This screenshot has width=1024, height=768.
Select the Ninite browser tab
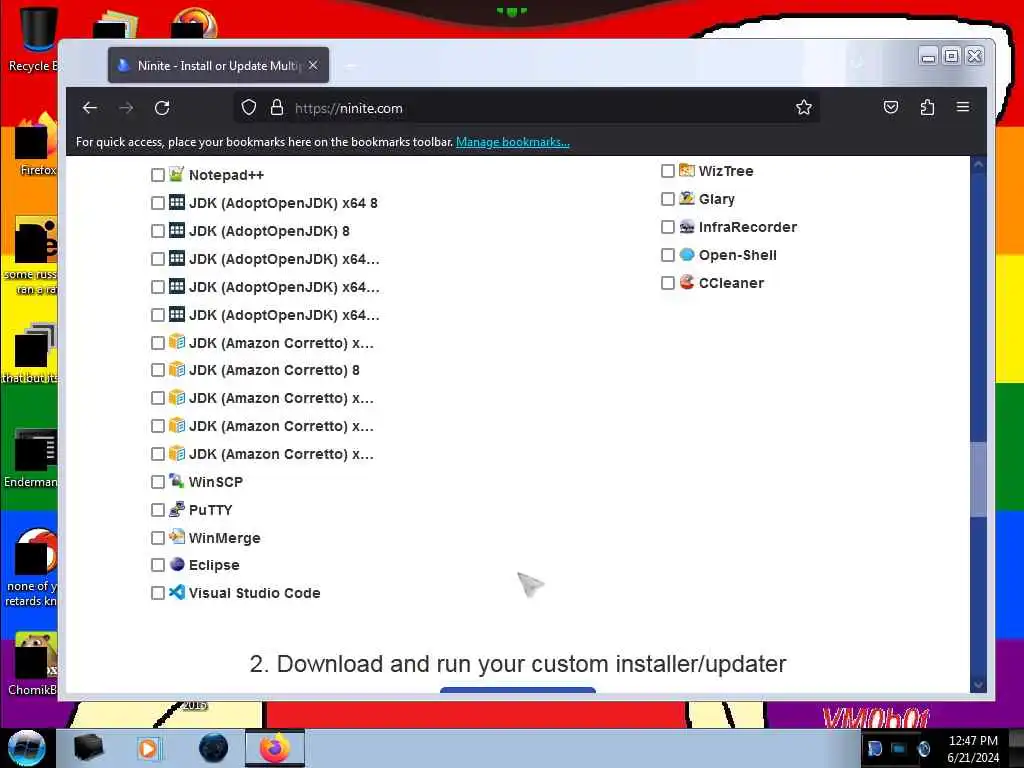pyautogui.click(x=218, y=65)
